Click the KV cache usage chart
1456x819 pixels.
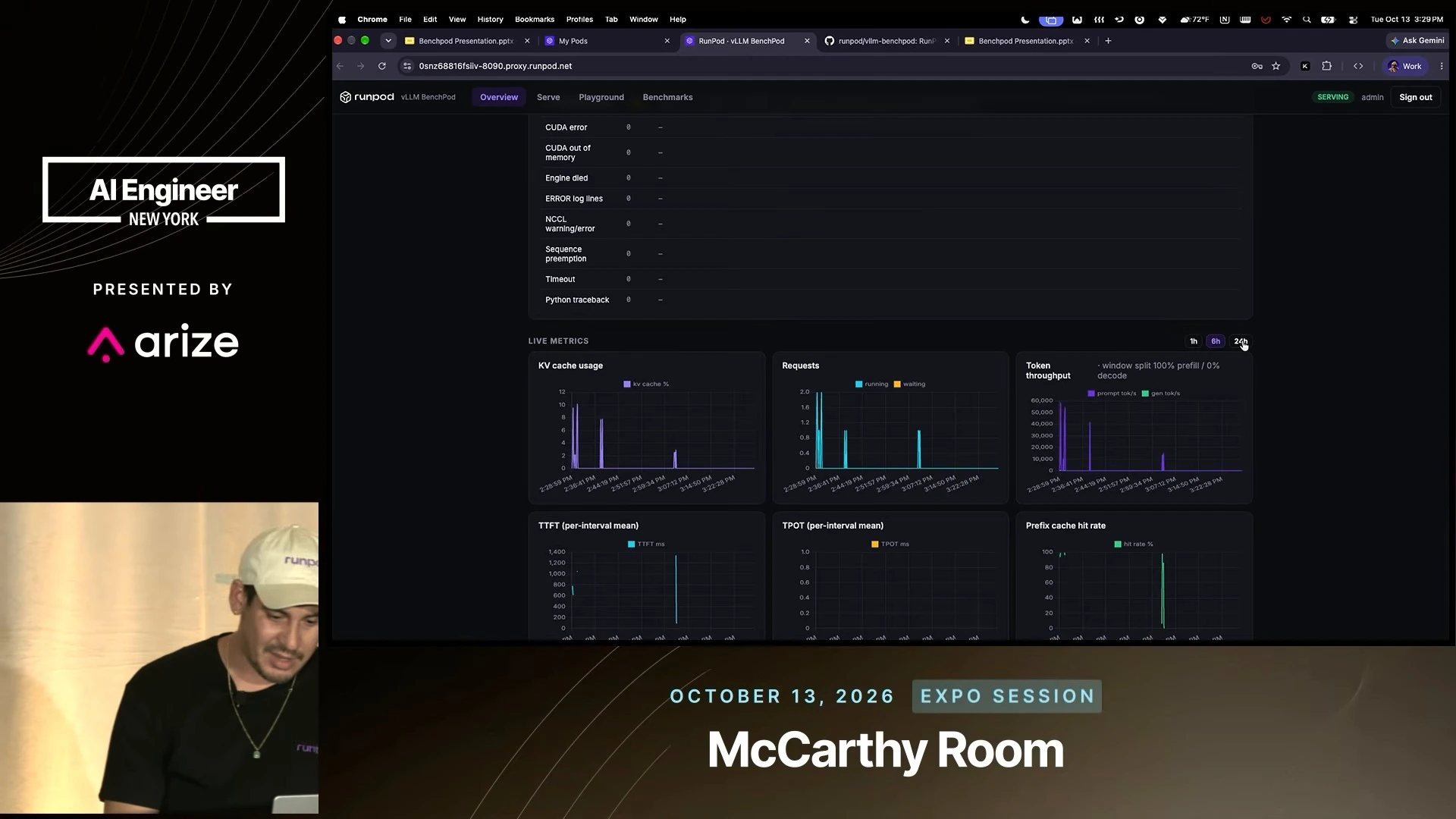pos(647,428)
